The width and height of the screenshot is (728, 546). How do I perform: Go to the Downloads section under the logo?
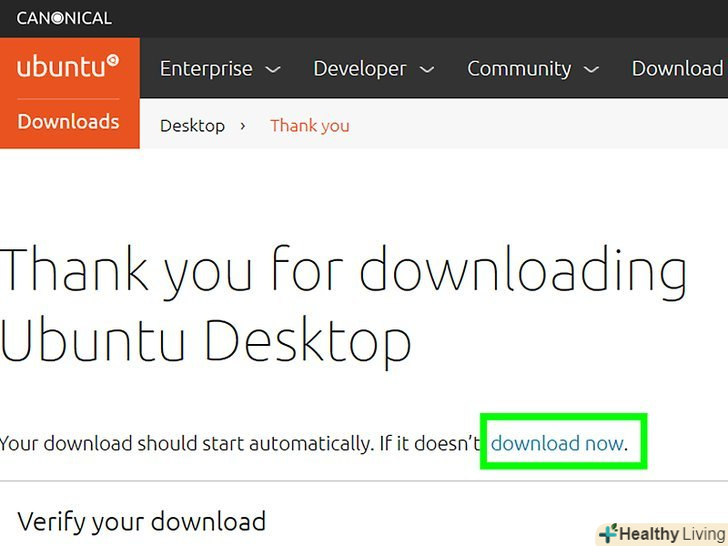(x=68, y=122)
